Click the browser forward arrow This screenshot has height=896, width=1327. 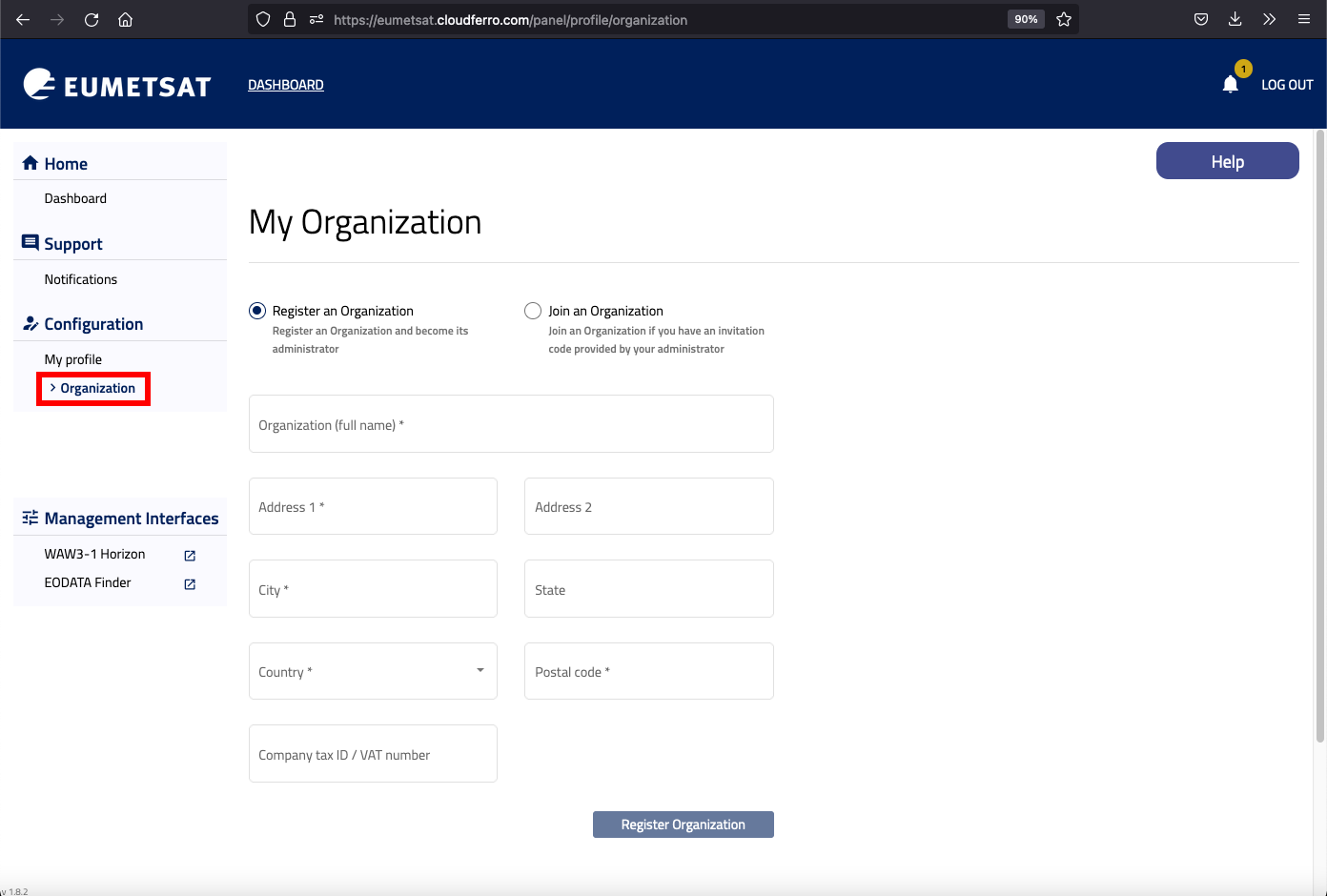click(x=57, y=19)
